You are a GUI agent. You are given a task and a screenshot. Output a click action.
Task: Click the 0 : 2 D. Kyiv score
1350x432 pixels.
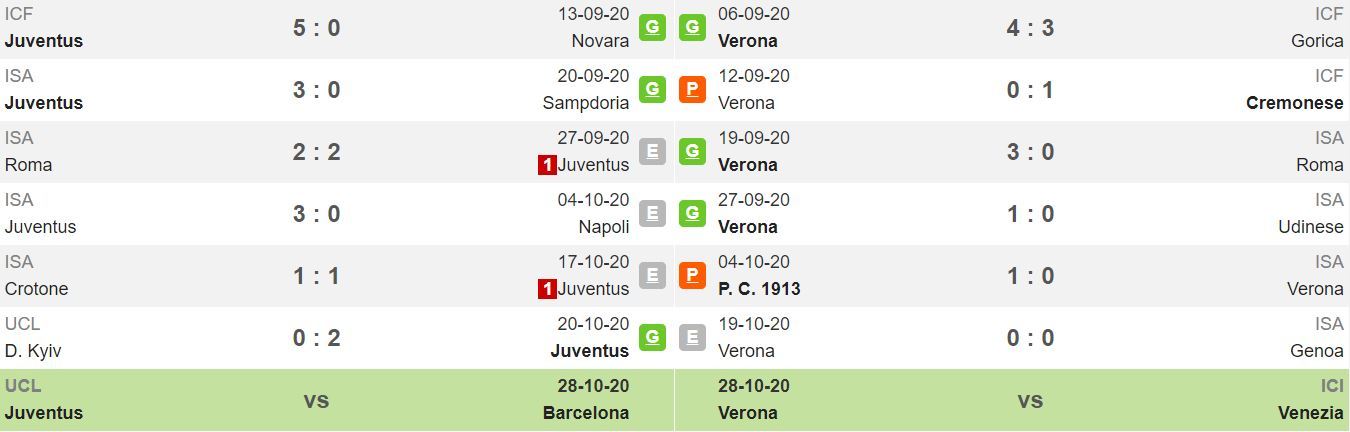coord(317,338)
